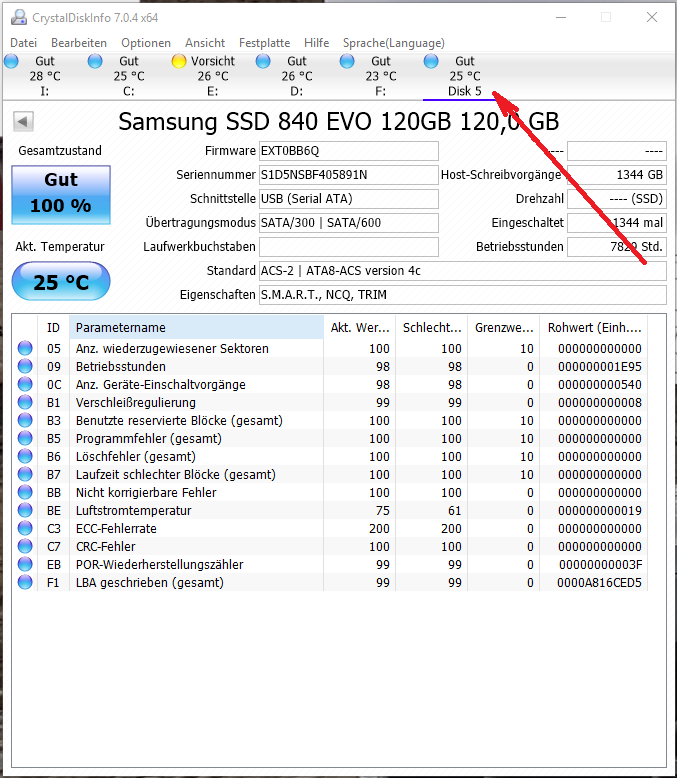Click the Übertragungsmodus SATA field

pos(349,223)
